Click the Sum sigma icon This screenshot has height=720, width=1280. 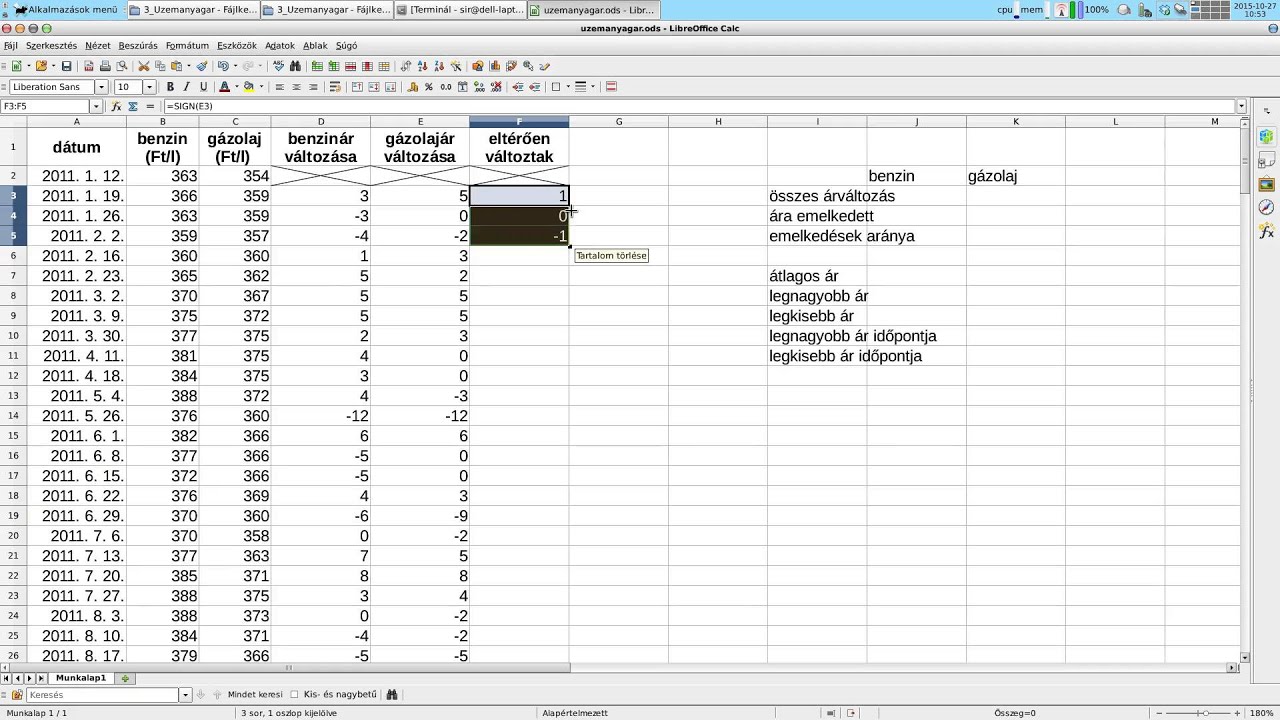(133, 106)
